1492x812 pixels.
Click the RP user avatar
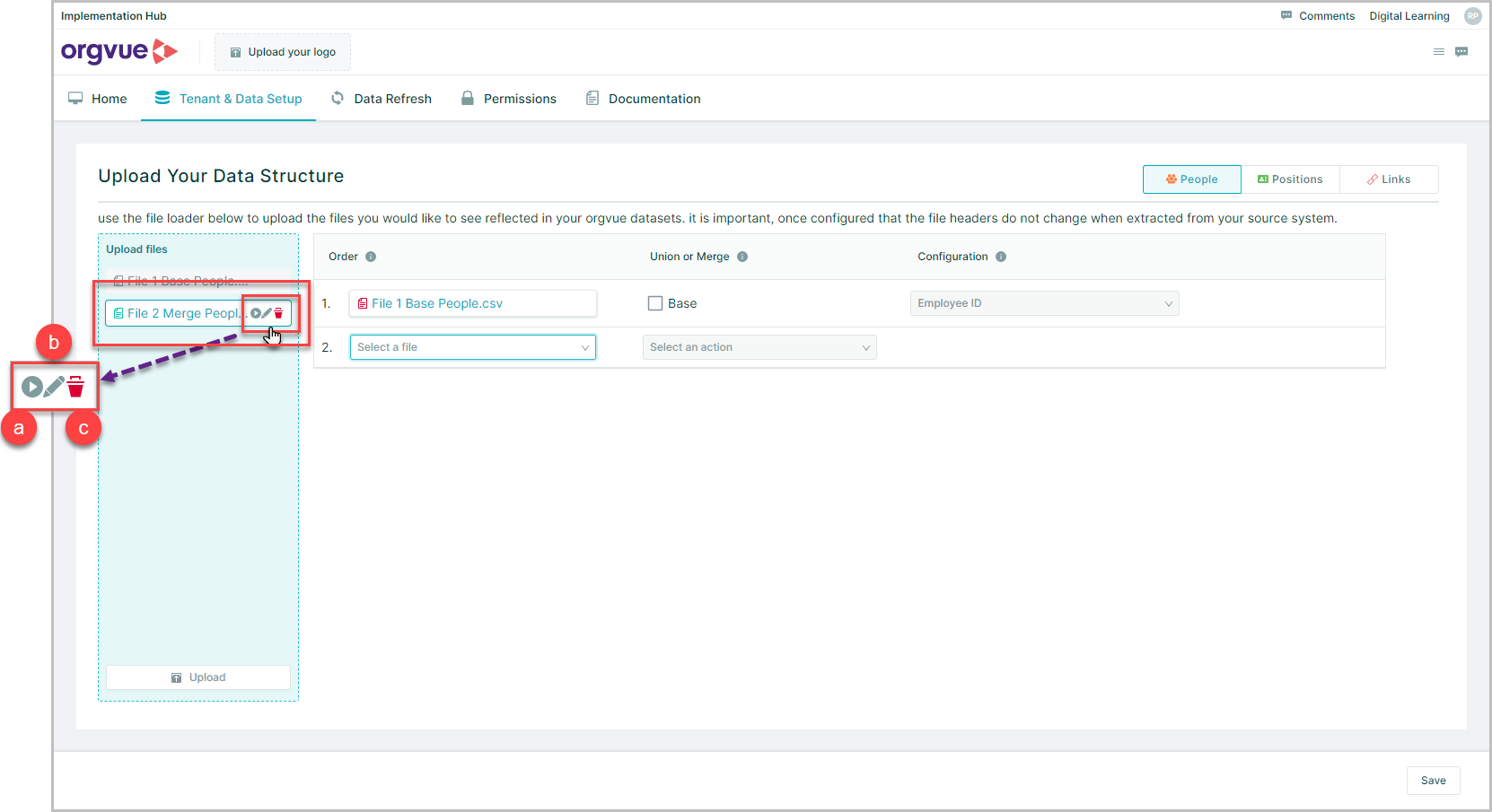[x=1473, y=16]
